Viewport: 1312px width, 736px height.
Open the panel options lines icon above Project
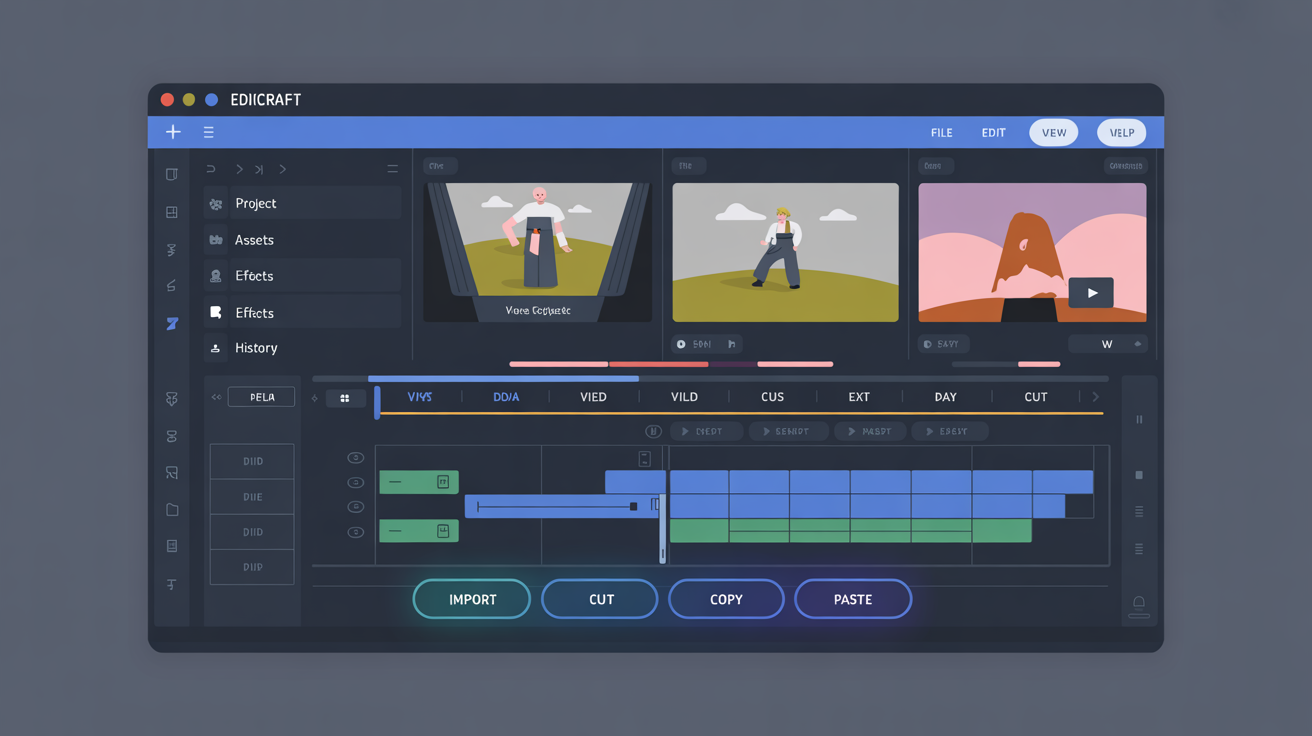click(392, 169)
